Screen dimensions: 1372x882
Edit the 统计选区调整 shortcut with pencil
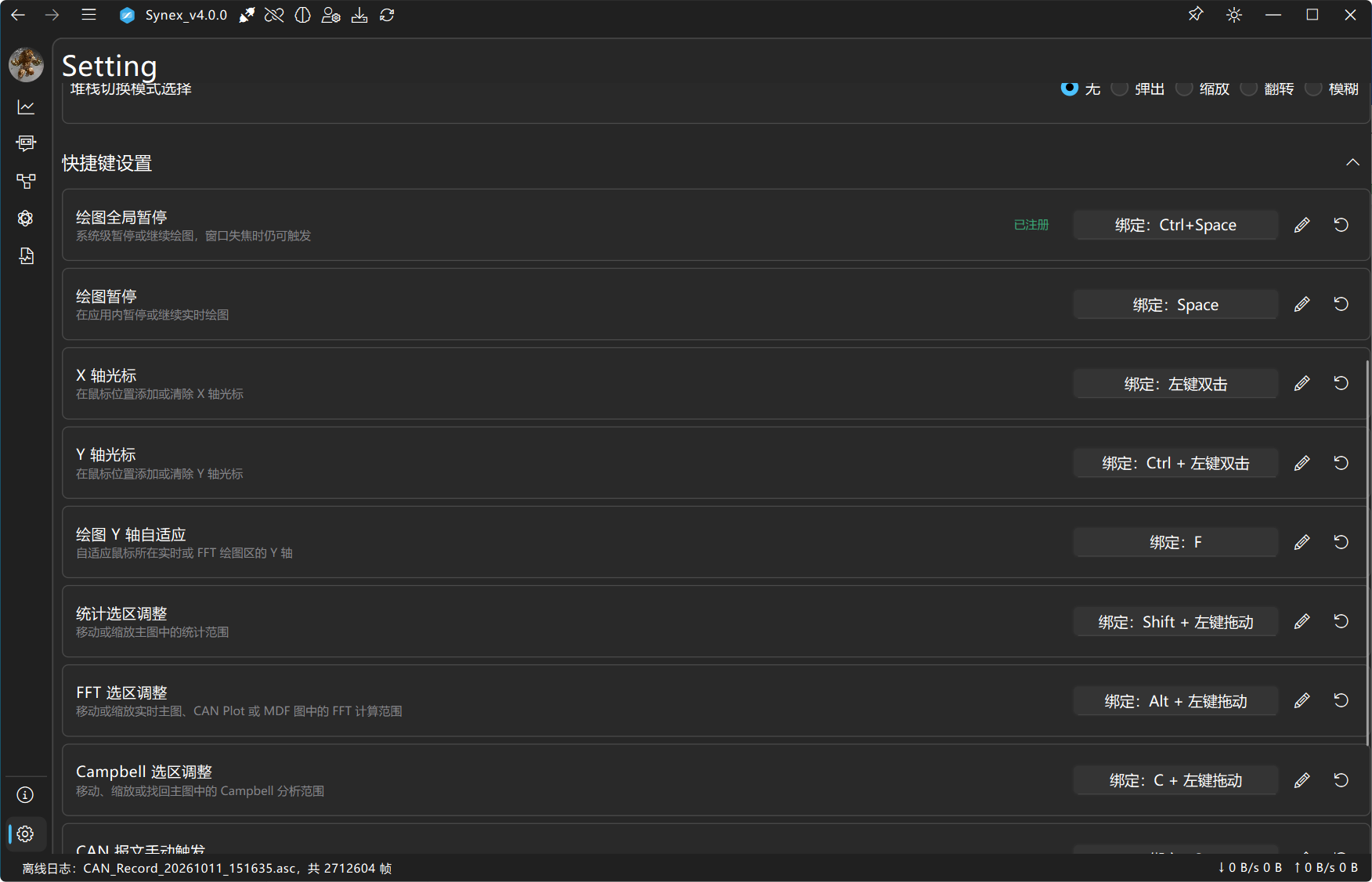1302,621
